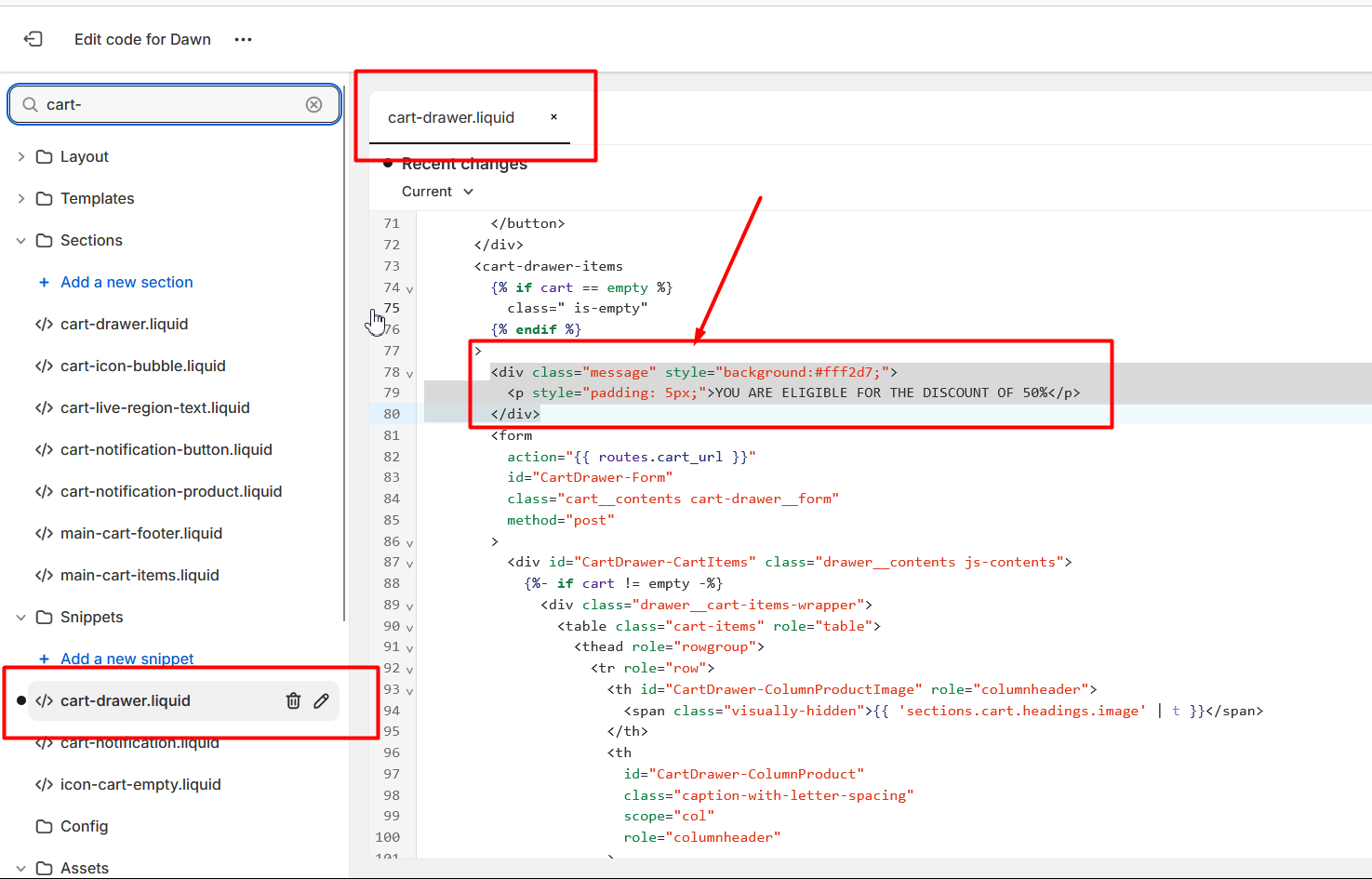1372x879 pixels.
Task: Click the search magnifier icon
Action: coord(30,104)
